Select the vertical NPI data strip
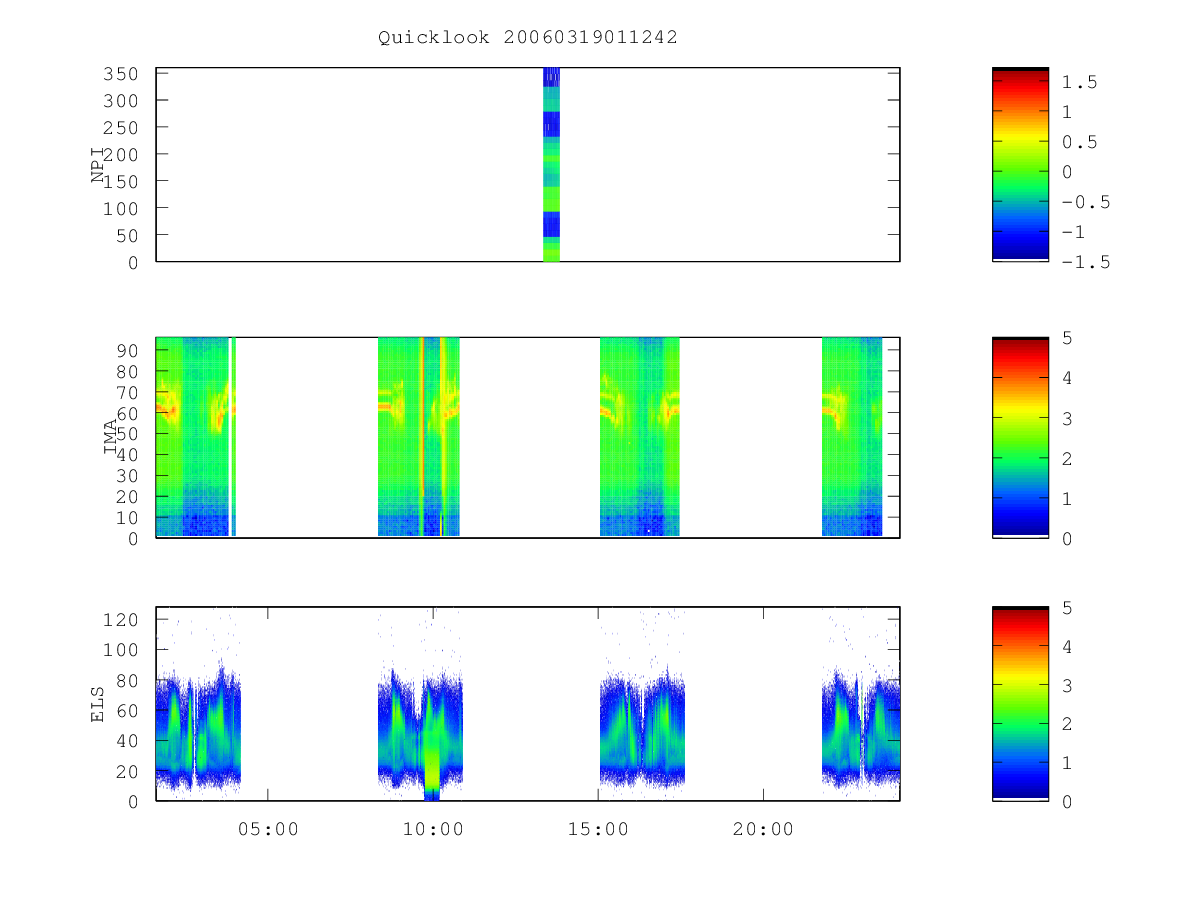Viewport: 1200px width, 900px height. click(x=551, y=164)
